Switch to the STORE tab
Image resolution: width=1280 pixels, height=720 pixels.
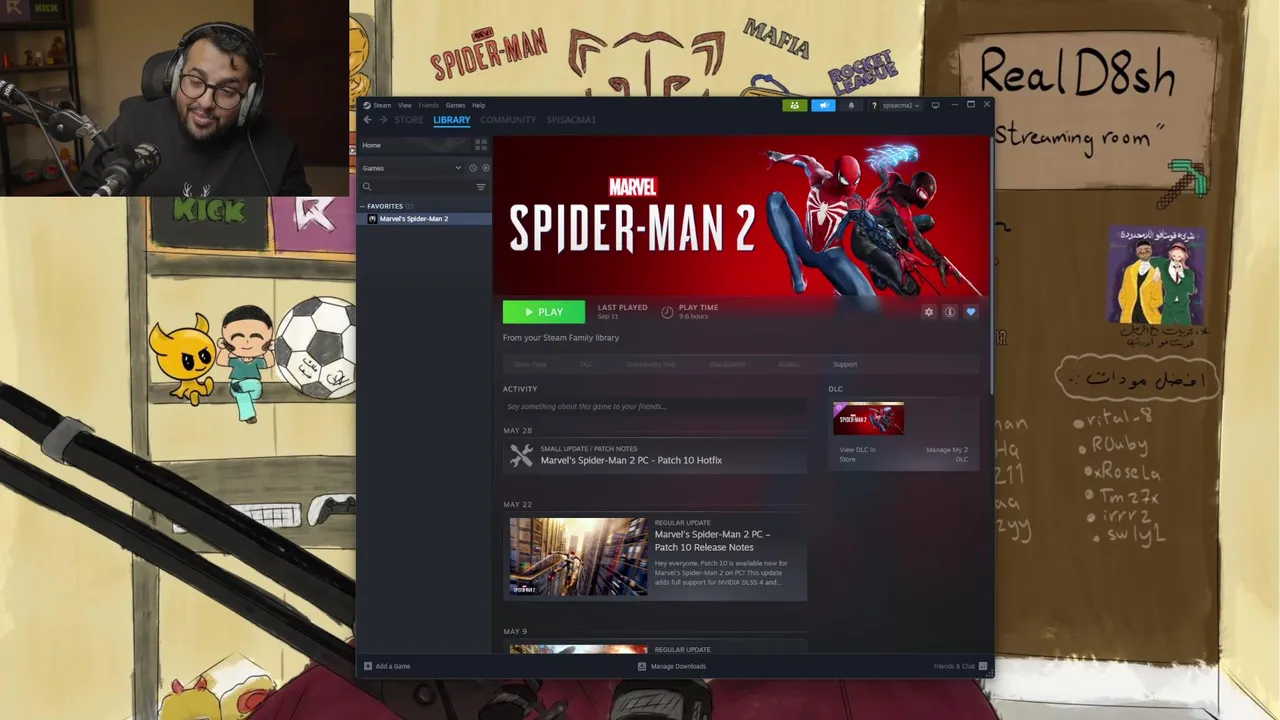(408, 120)
